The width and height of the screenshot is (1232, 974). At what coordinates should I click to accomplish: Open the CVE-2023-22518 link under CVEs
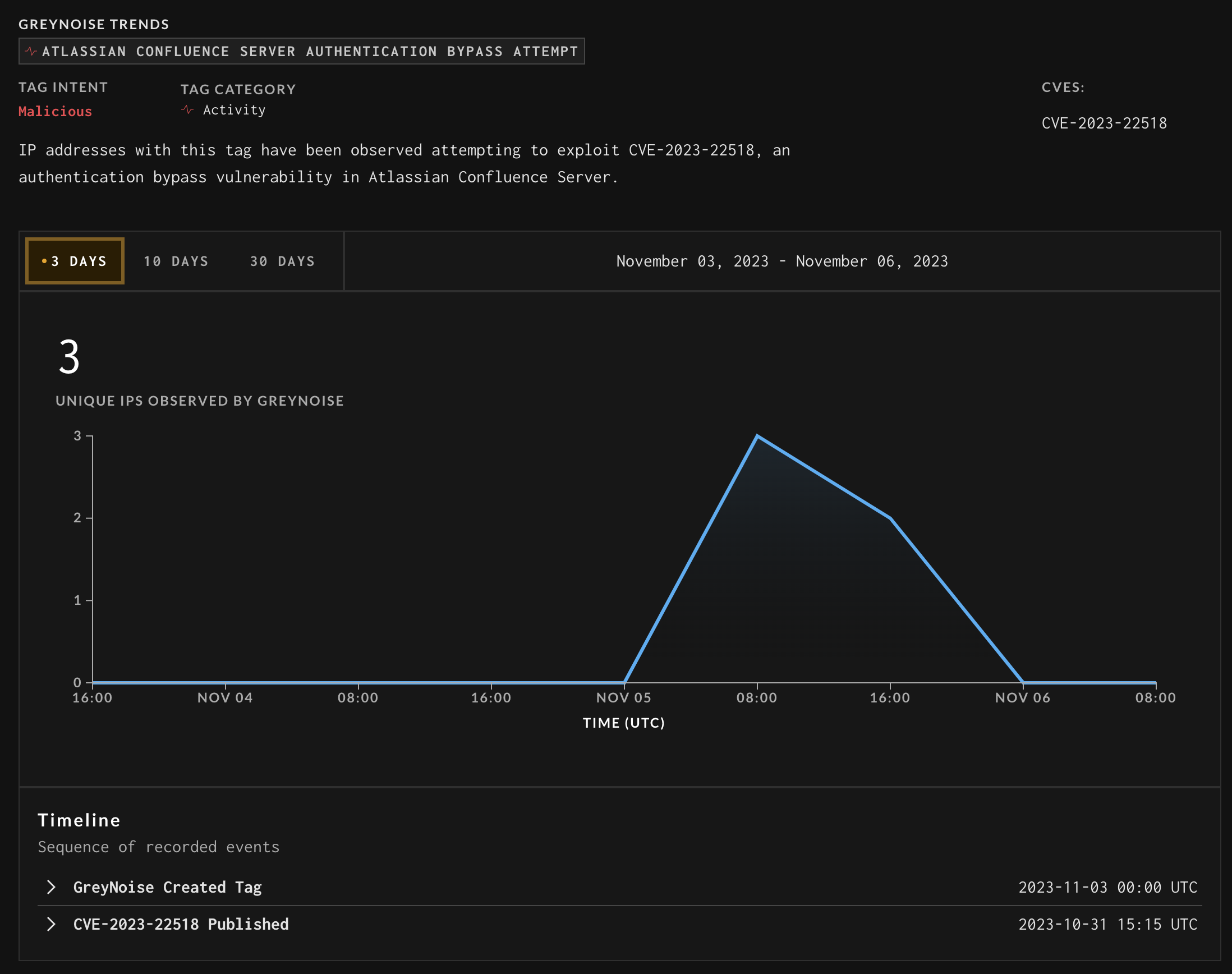tap(1104, 123)
